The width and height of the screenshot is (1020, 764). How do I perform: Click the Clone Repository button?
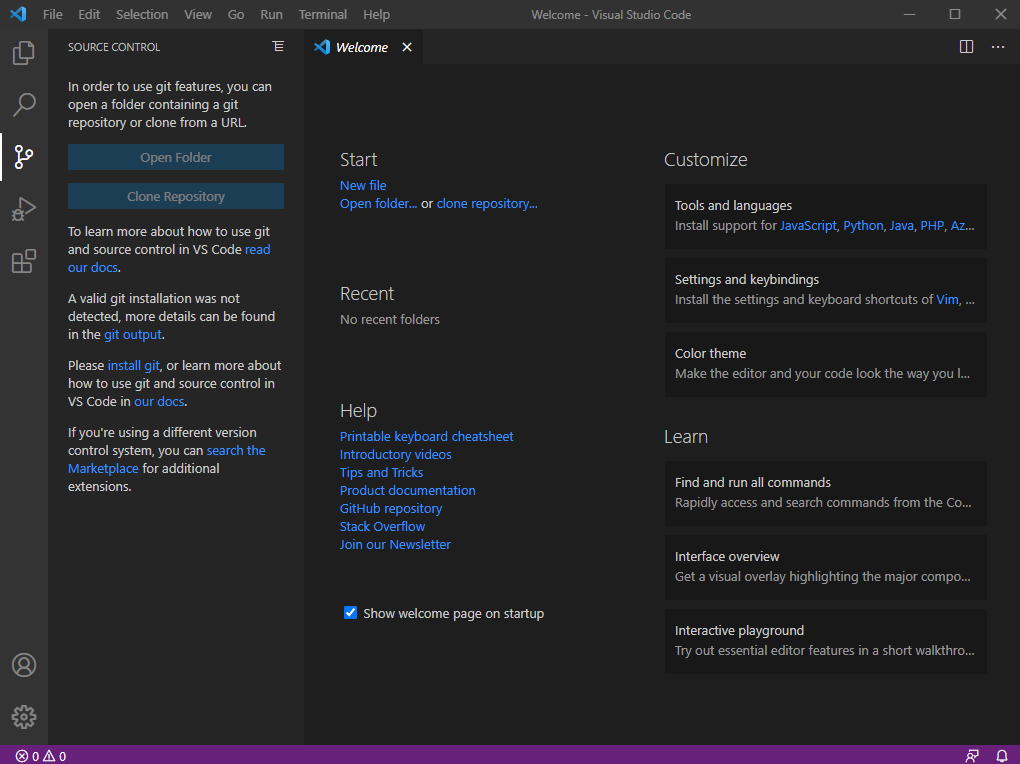pyautogui.click(x=176, y=197)
